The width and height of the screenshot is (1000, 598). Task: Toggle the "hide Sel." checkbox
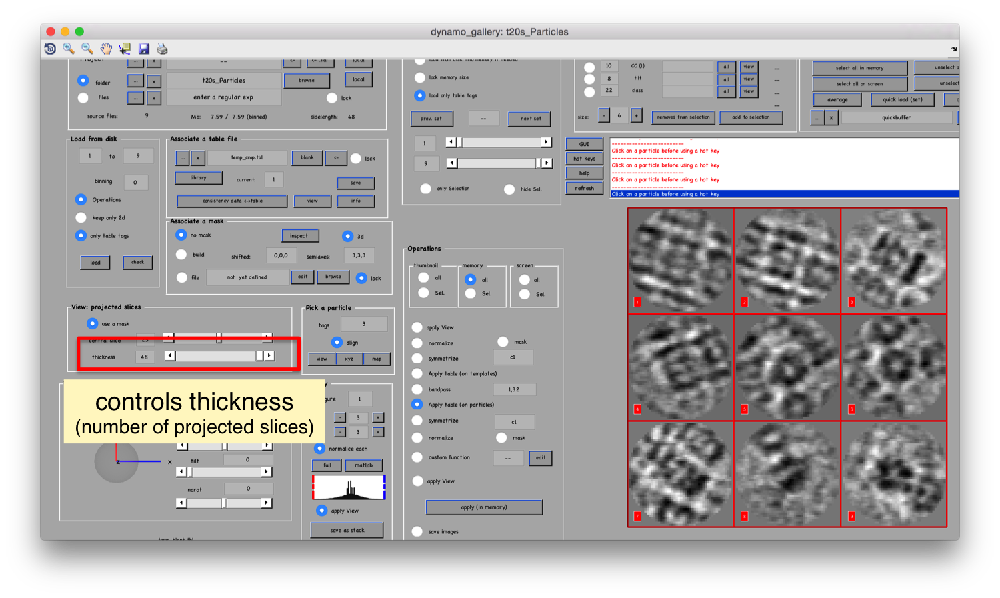point(509,188)
